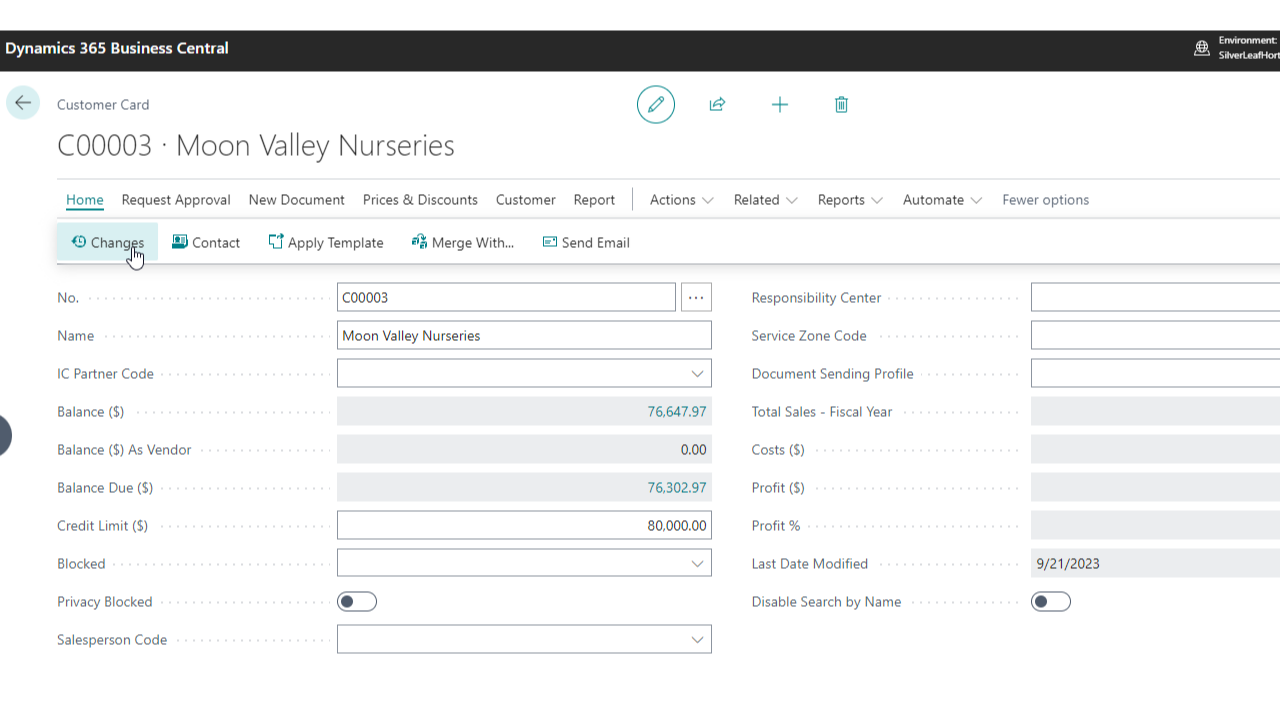Click the Credit Limit ($) field
1280x720 pixels.
pos(524,525)
